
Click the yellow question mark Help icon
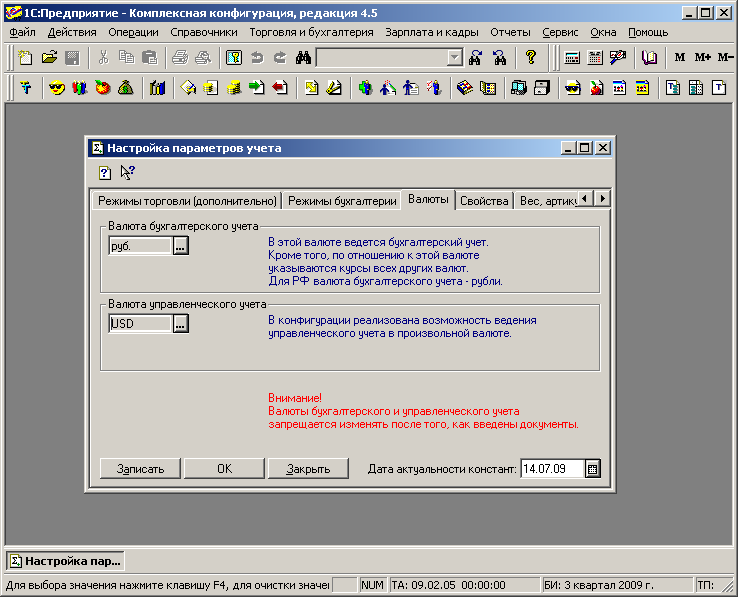[531, 57]
